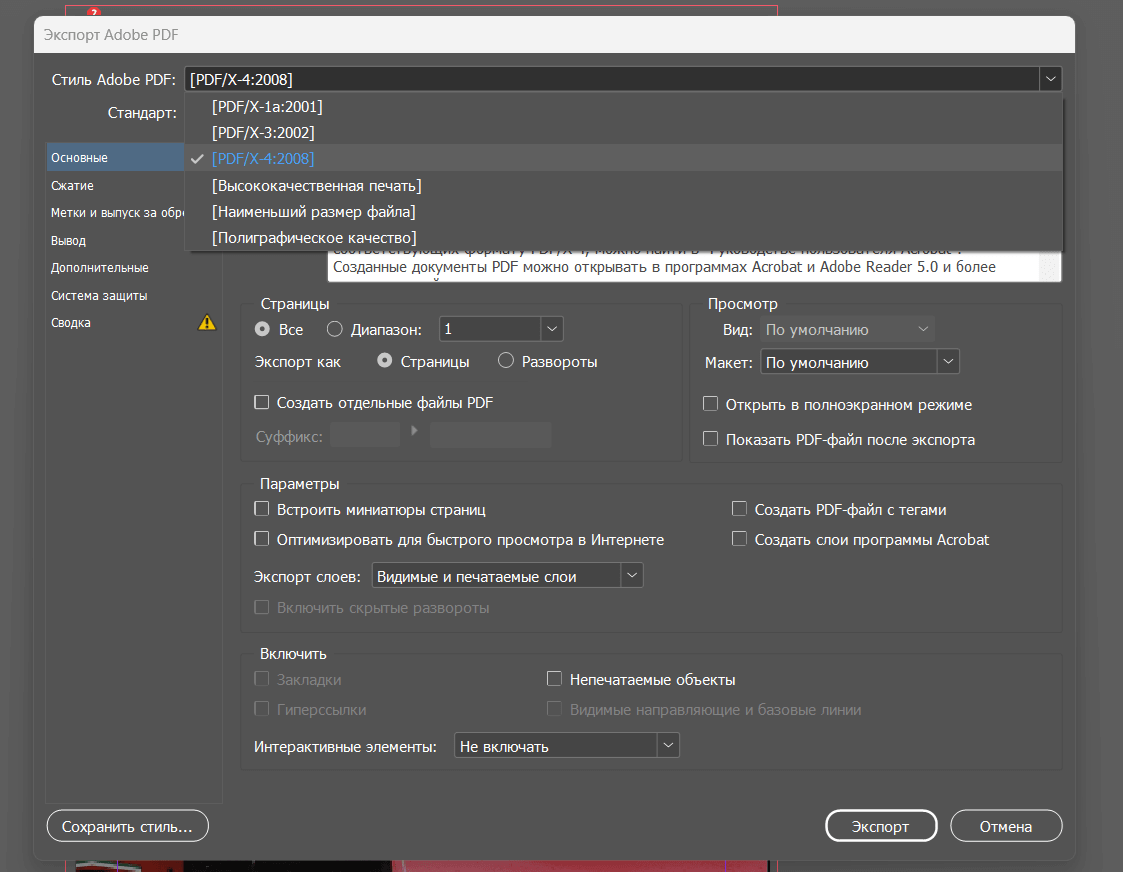Enable Открыть в полноэкранном режиме

pos(710,404)
